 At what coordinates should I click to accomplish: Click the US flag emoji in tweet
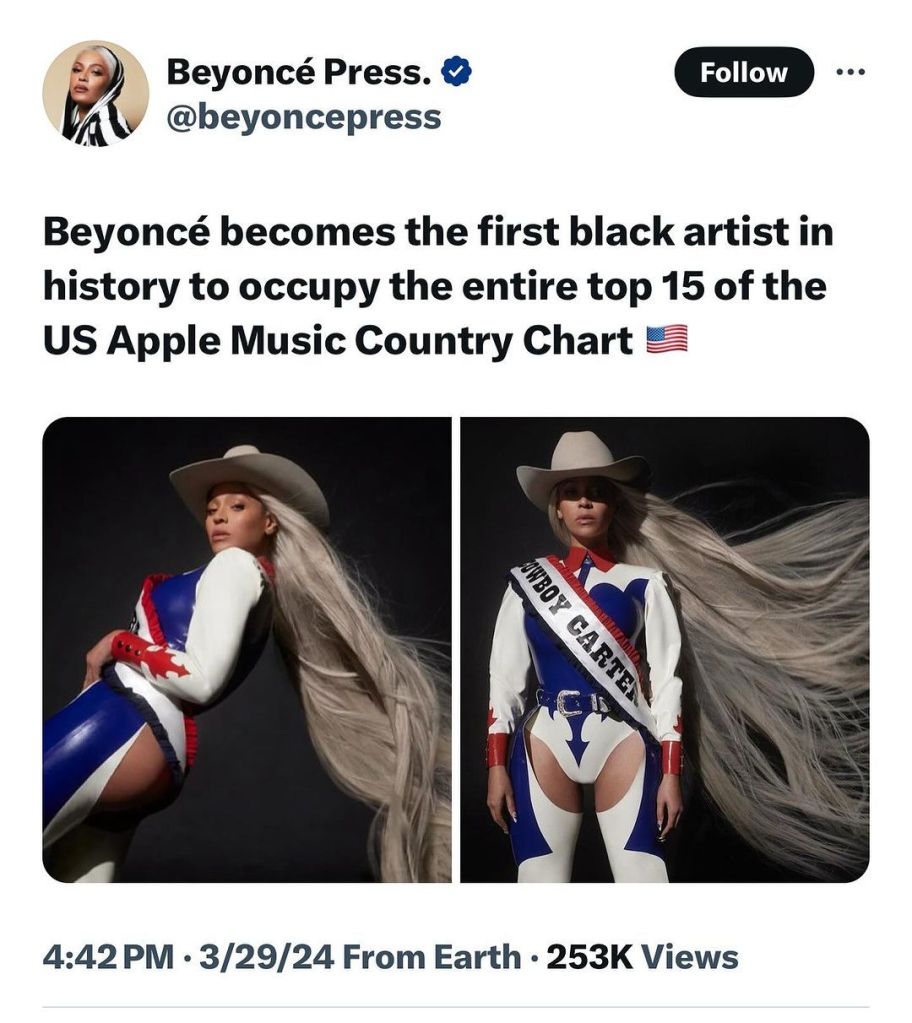667,340
